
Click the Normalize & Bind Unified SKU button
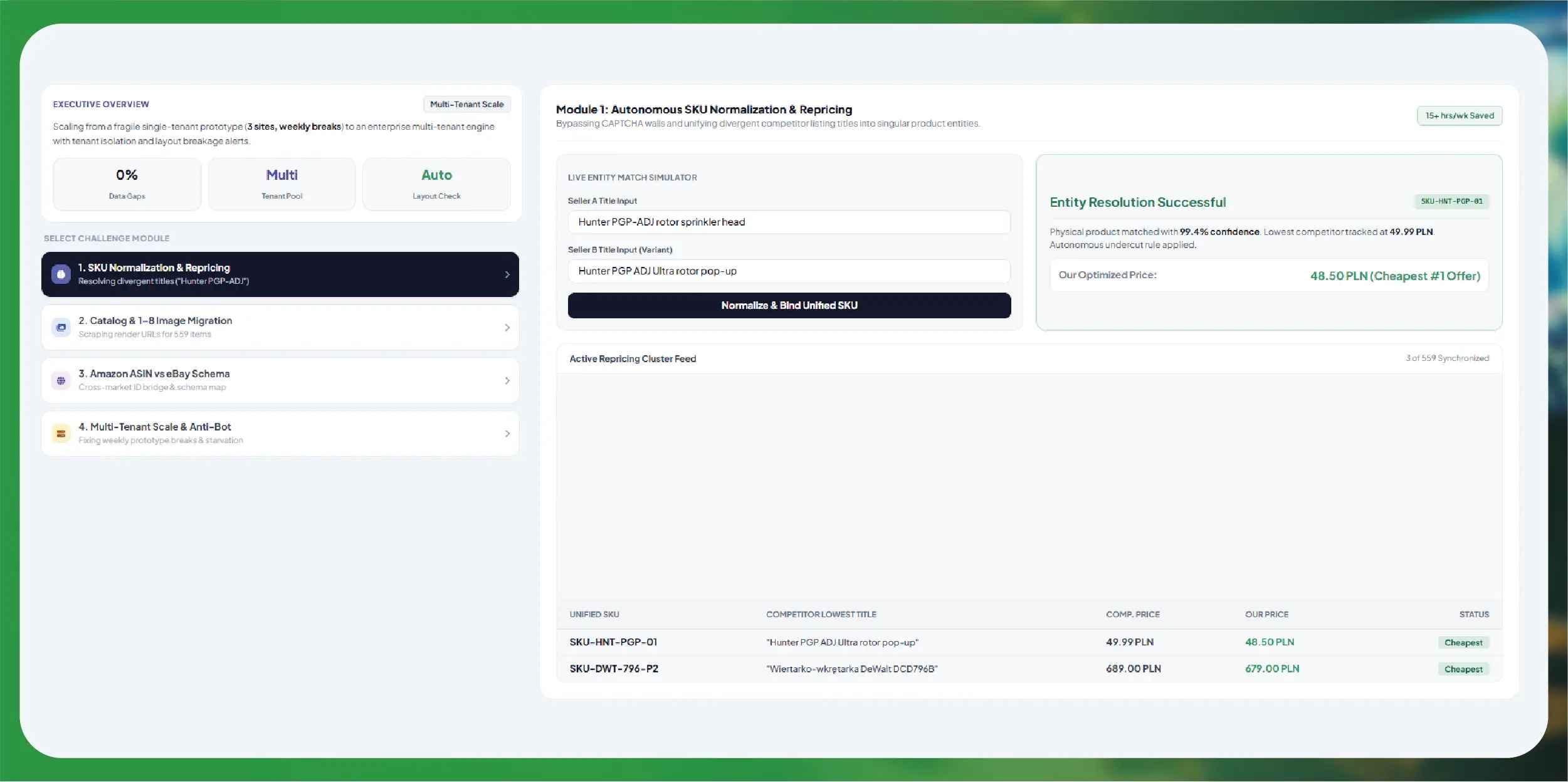(x=789, y=305)
